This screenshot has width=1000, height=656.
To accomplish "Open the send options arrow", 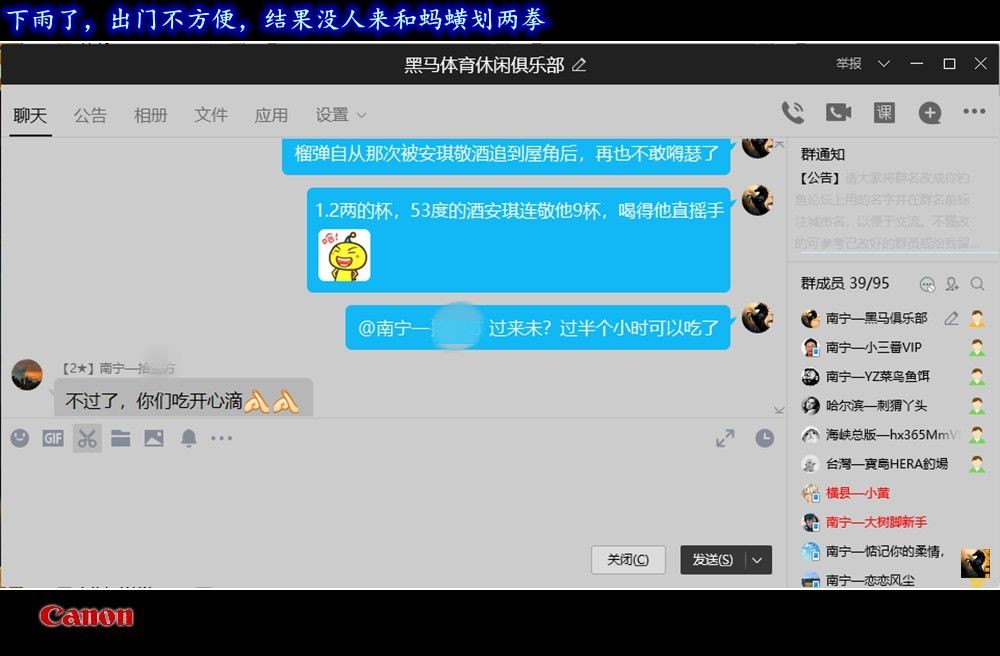I will tap(757, 560).
